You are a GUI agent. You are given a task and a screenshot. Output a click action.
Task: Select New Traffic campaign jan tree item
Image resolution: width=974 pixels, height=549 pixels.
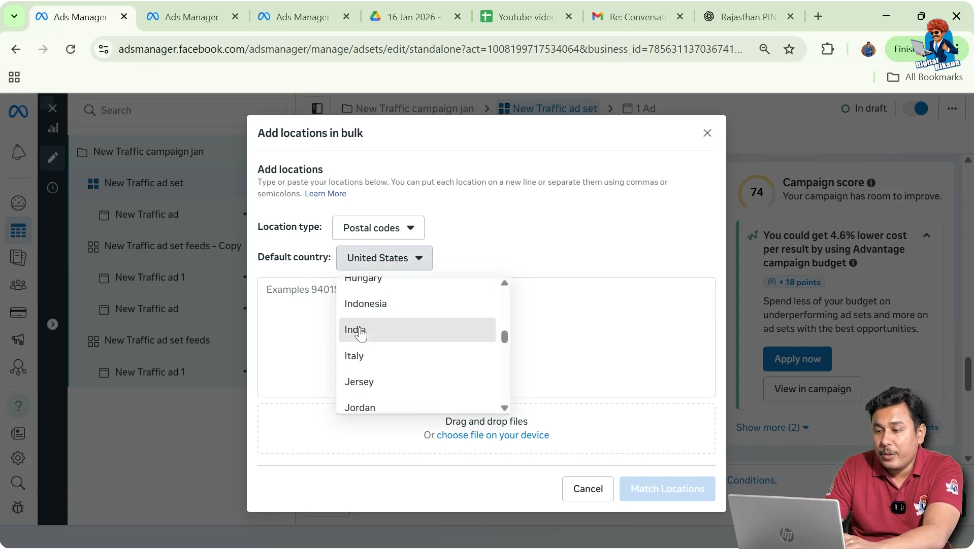148,152
